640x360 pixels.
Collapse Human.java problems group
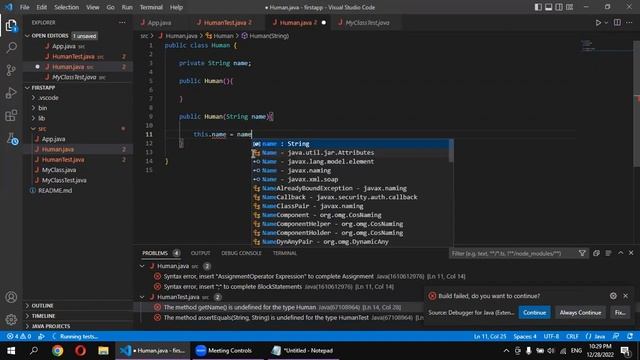coord(142,266)
